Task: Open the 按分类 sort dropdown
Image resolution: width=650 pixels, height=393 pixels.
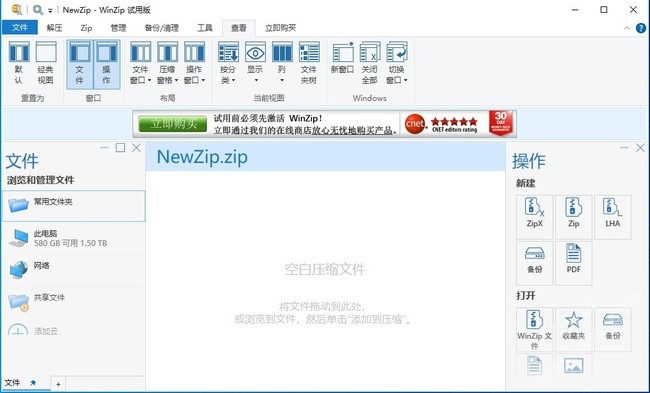Action: click(228, 63)
